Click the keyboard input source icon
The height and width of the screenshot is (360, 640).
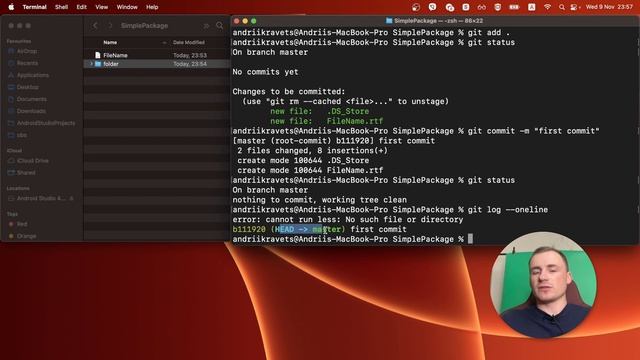click(531, 7)
